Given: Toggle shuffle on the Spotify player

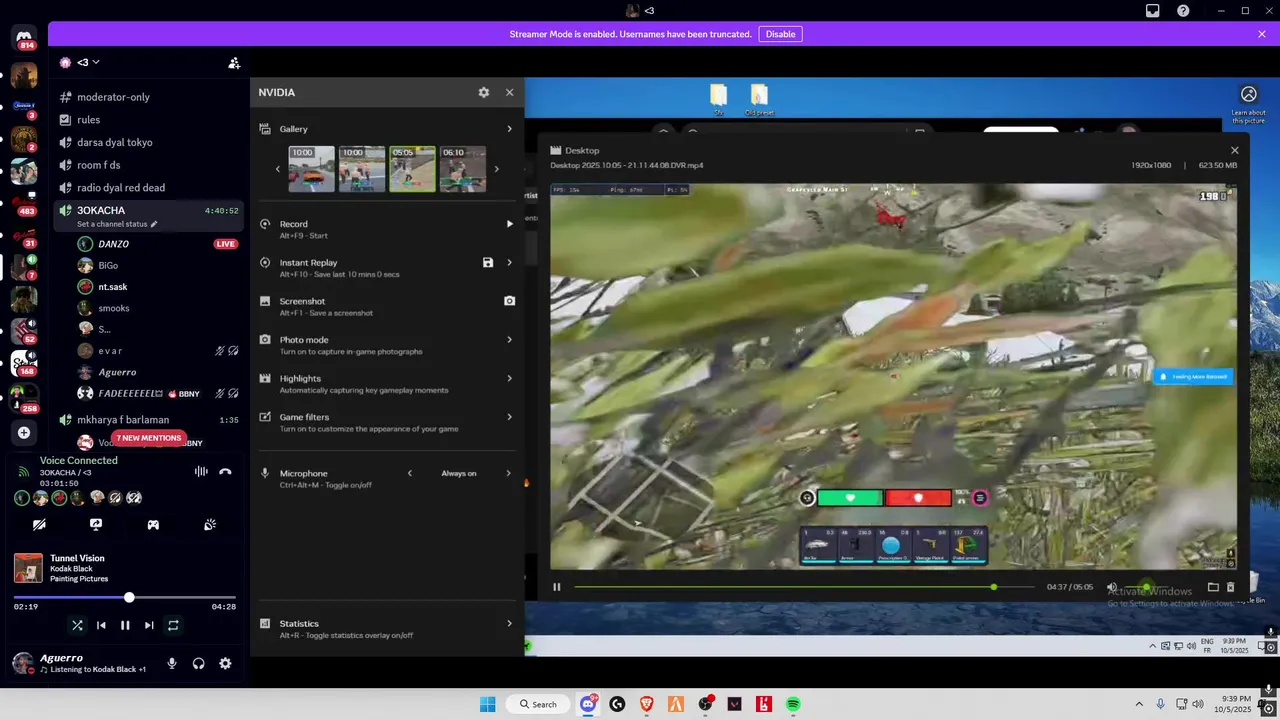Looking at the screenshot, I should [x=77, y=625].
